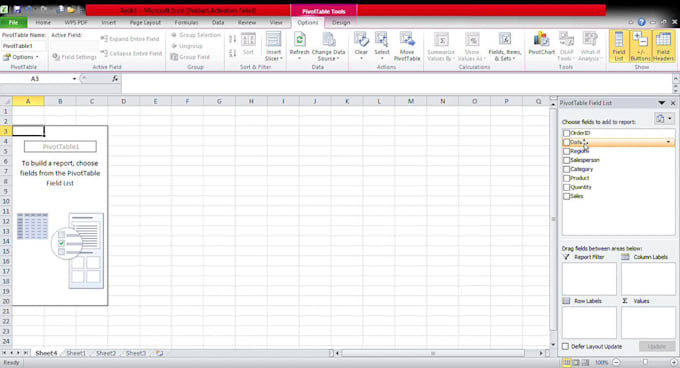Check the Date field checkbox

tap(566, 142)
